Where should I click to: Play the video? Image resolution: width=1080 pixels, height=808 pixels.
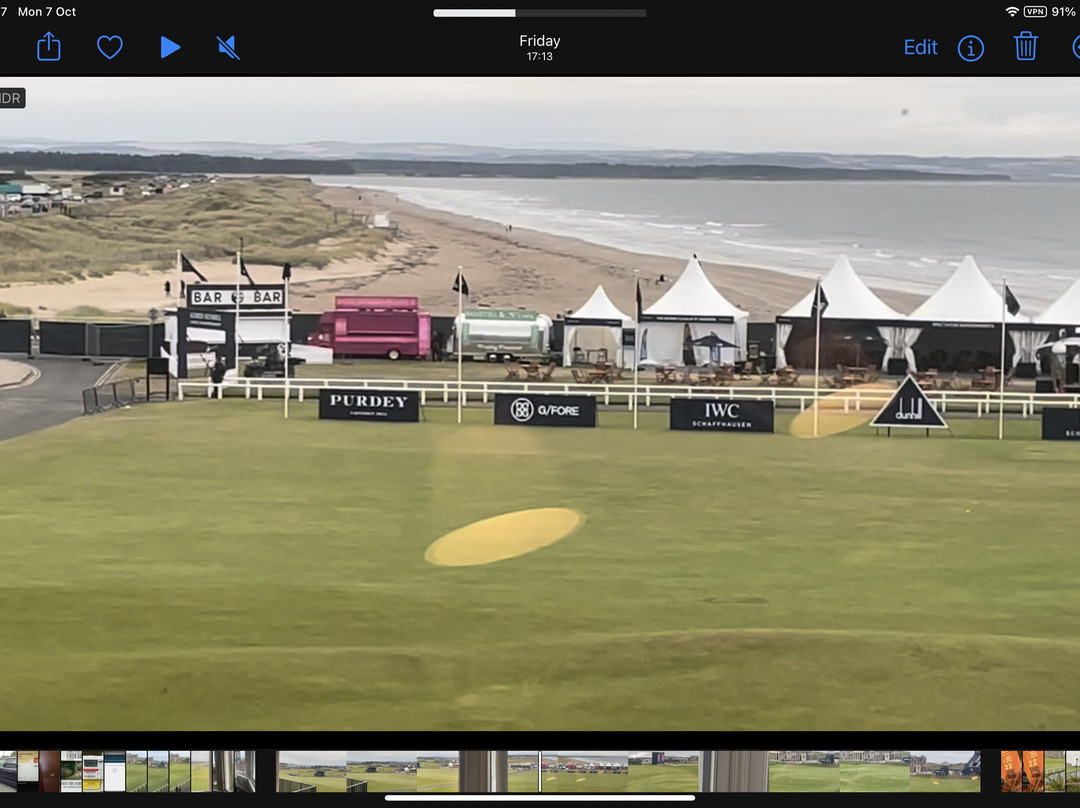click(x=170, y=47)
